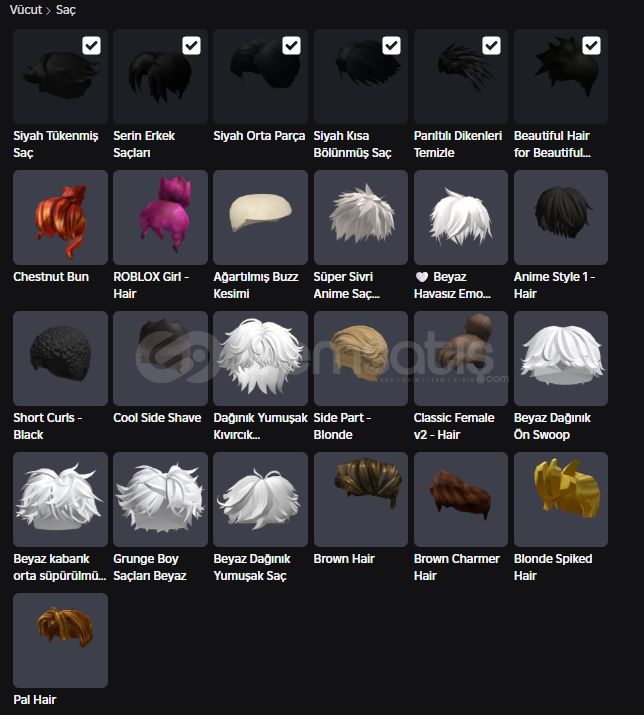Uncheck the Siyah Tükenmiş Saç checkbox
This screenshot has height=715, width=644.
91,46
